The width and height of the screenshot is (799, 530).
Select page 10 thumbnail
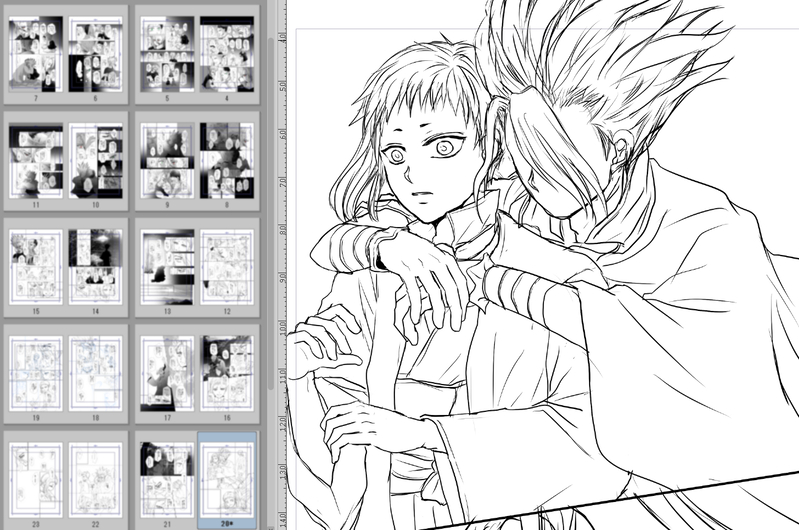tap(95, 161)
